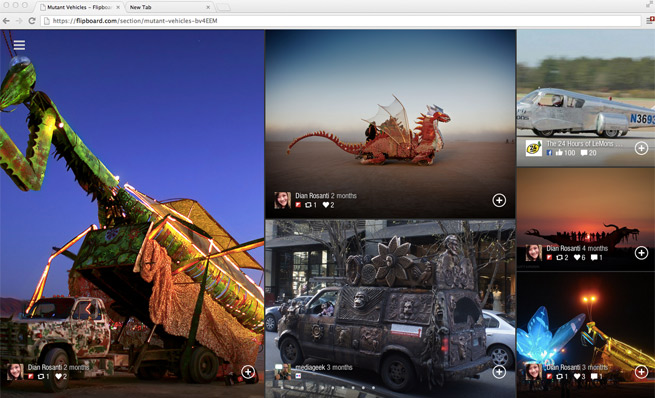655x398 pixels.
Task: Open the red dragon vehicle photo
Action: pyautogui.click(x=390, y=124)
